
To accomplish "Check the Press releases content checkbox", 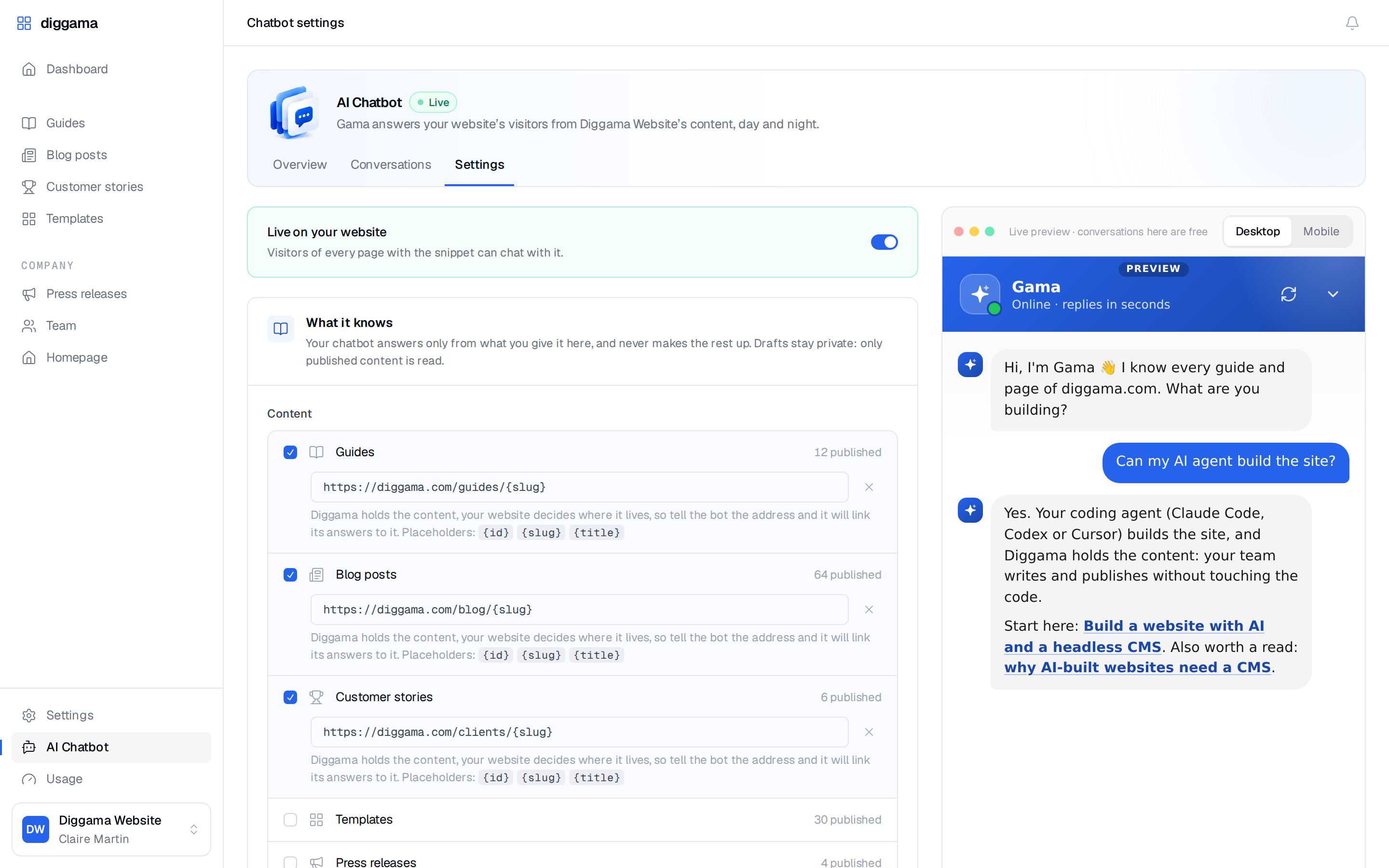I will click(290, 862).
